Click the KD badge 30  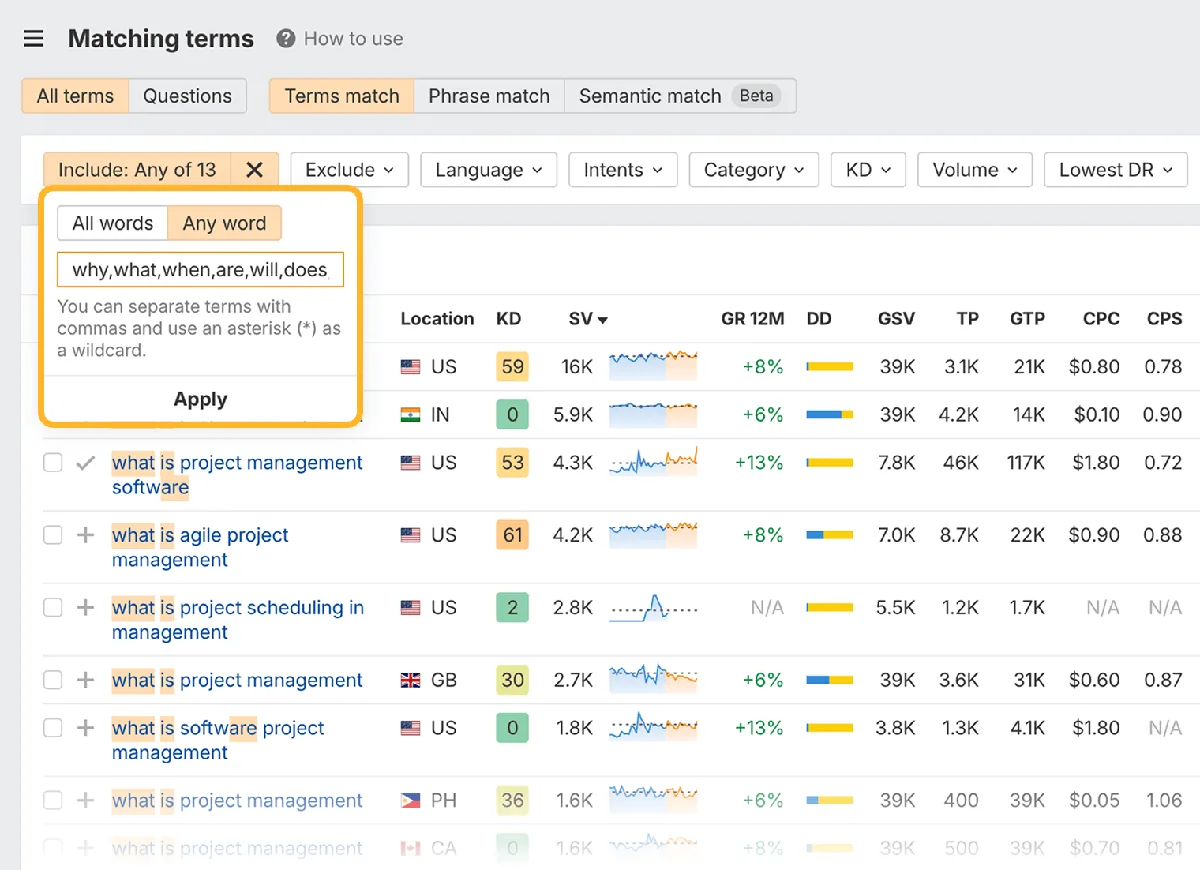click(513, 680)
